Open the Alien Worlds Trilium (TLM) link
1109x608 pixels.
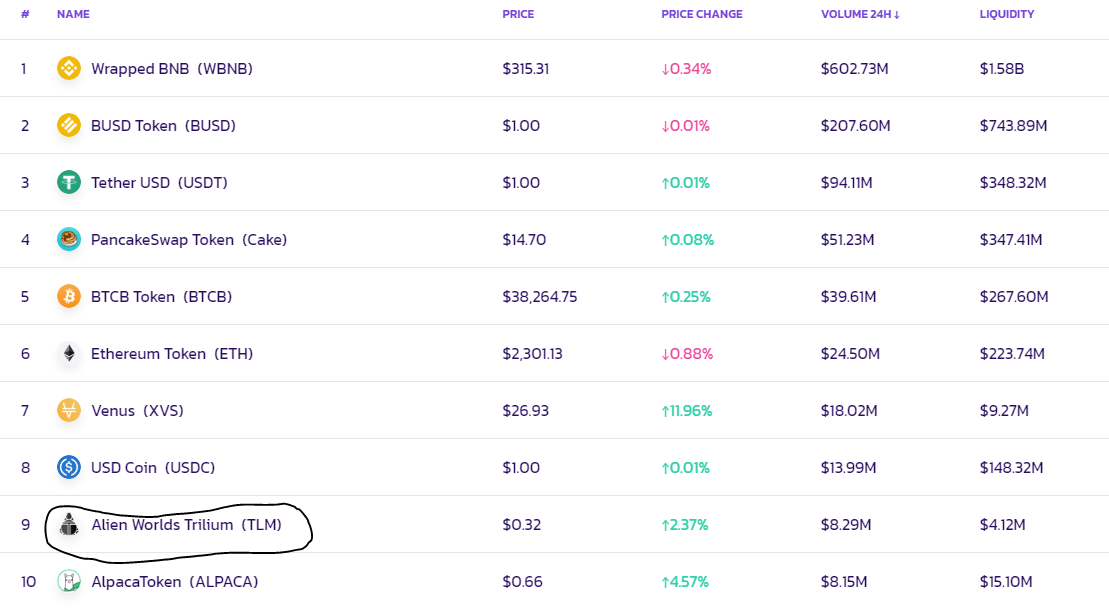coord(187,525)
